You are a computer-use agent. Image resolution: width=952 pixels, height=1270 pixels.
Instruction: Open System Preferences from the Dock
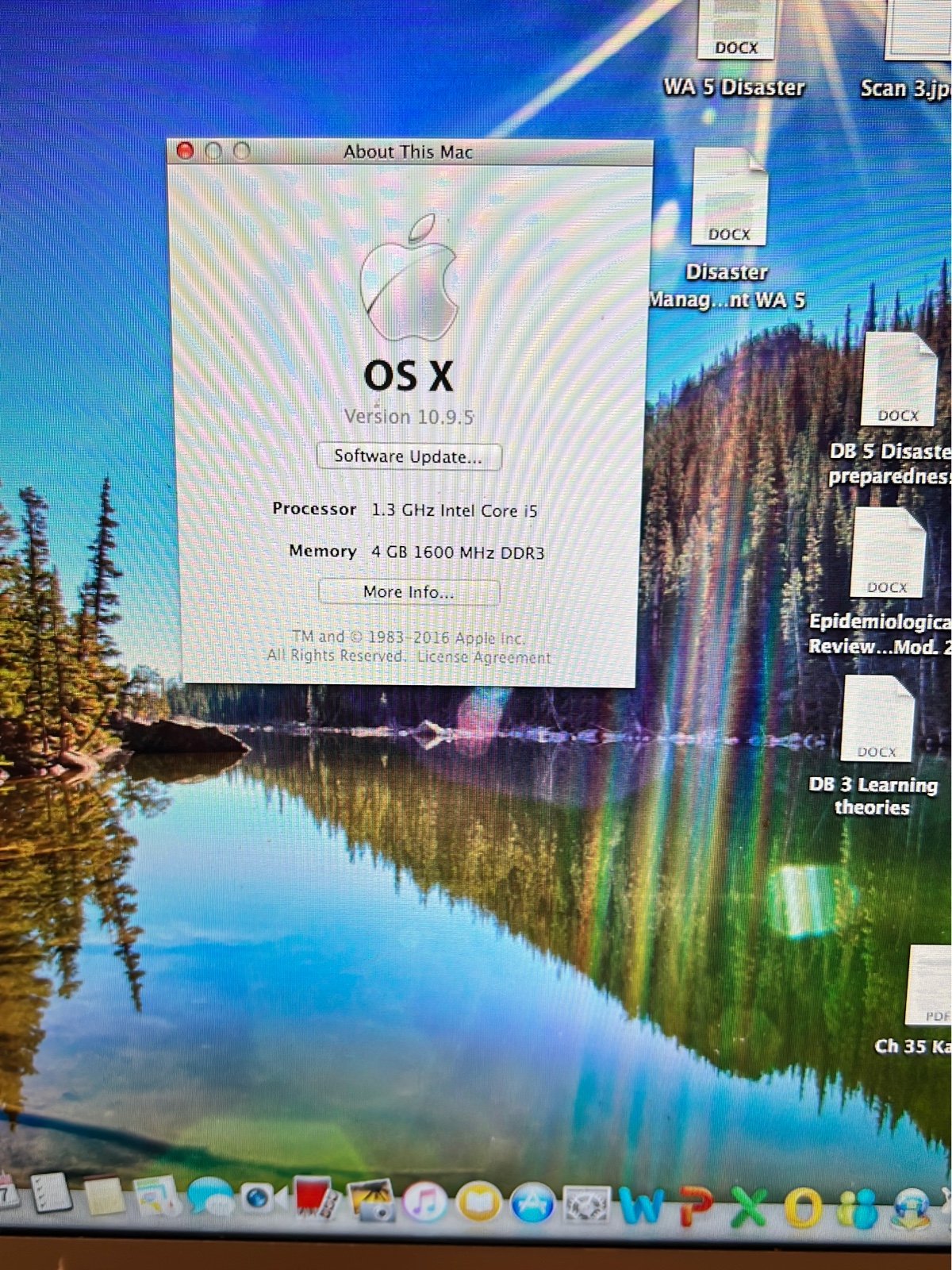[587, 1206]
